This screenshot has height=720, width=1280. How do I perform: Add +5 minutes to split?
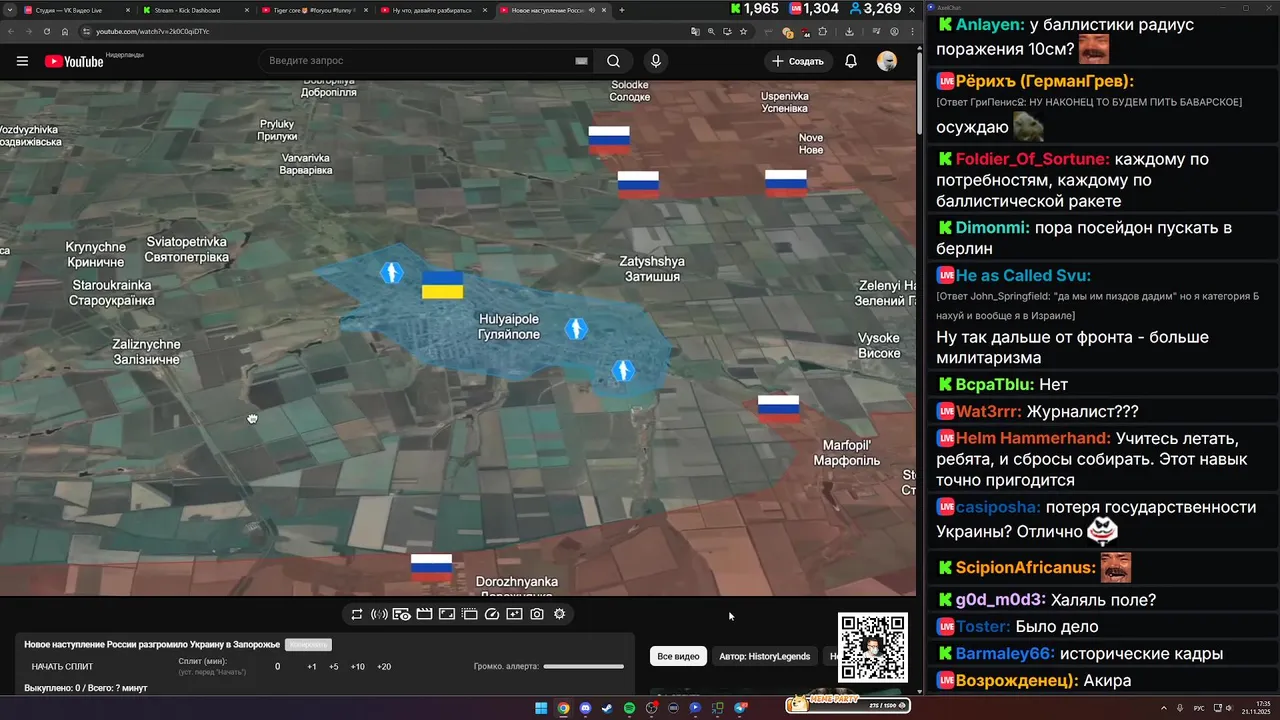point(334,667)
